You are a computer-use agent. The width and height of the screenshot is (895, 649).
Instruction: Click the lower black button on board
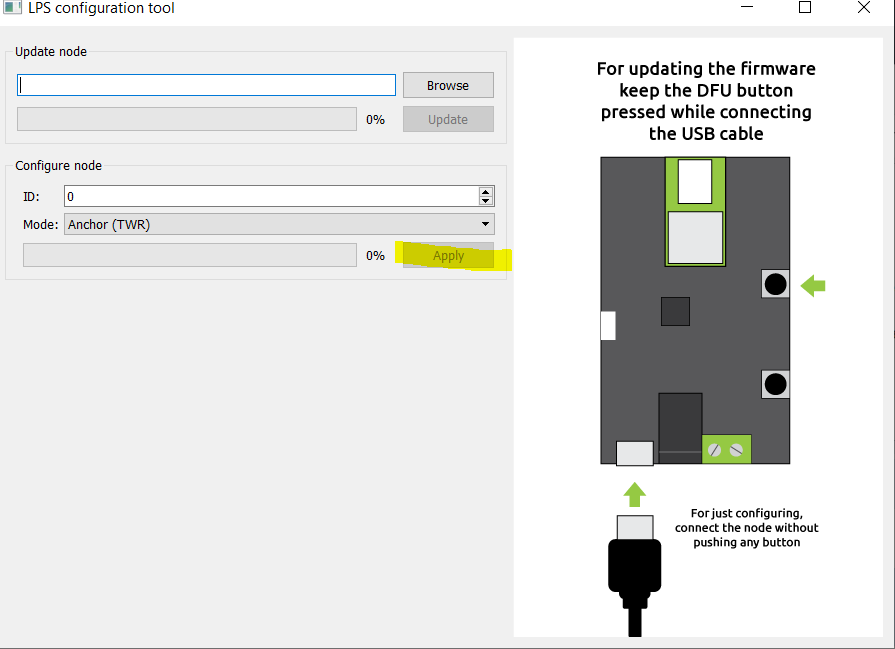click(775, 384)
